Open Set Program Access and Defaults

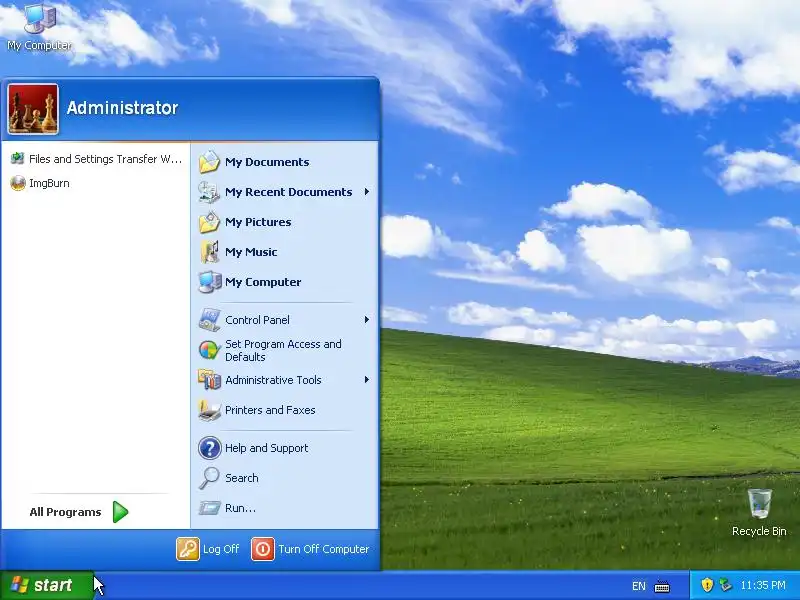point(285,350)
